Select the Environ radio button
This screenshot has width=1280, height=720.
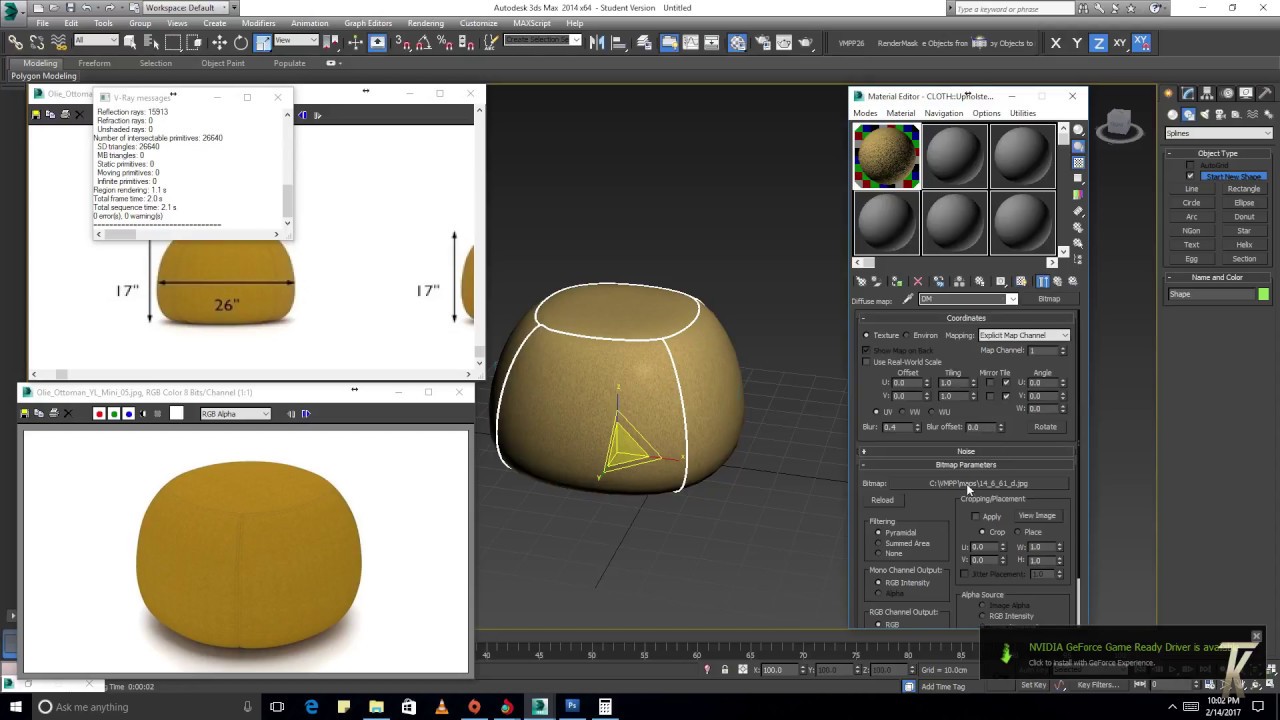point(906,335)
